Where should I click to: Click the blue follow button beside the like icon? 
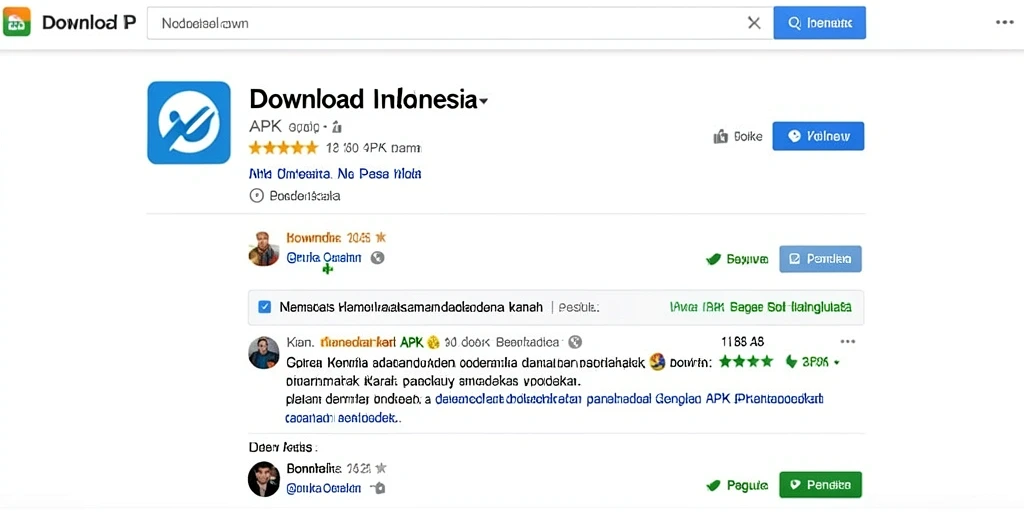[x=818, y=136]
